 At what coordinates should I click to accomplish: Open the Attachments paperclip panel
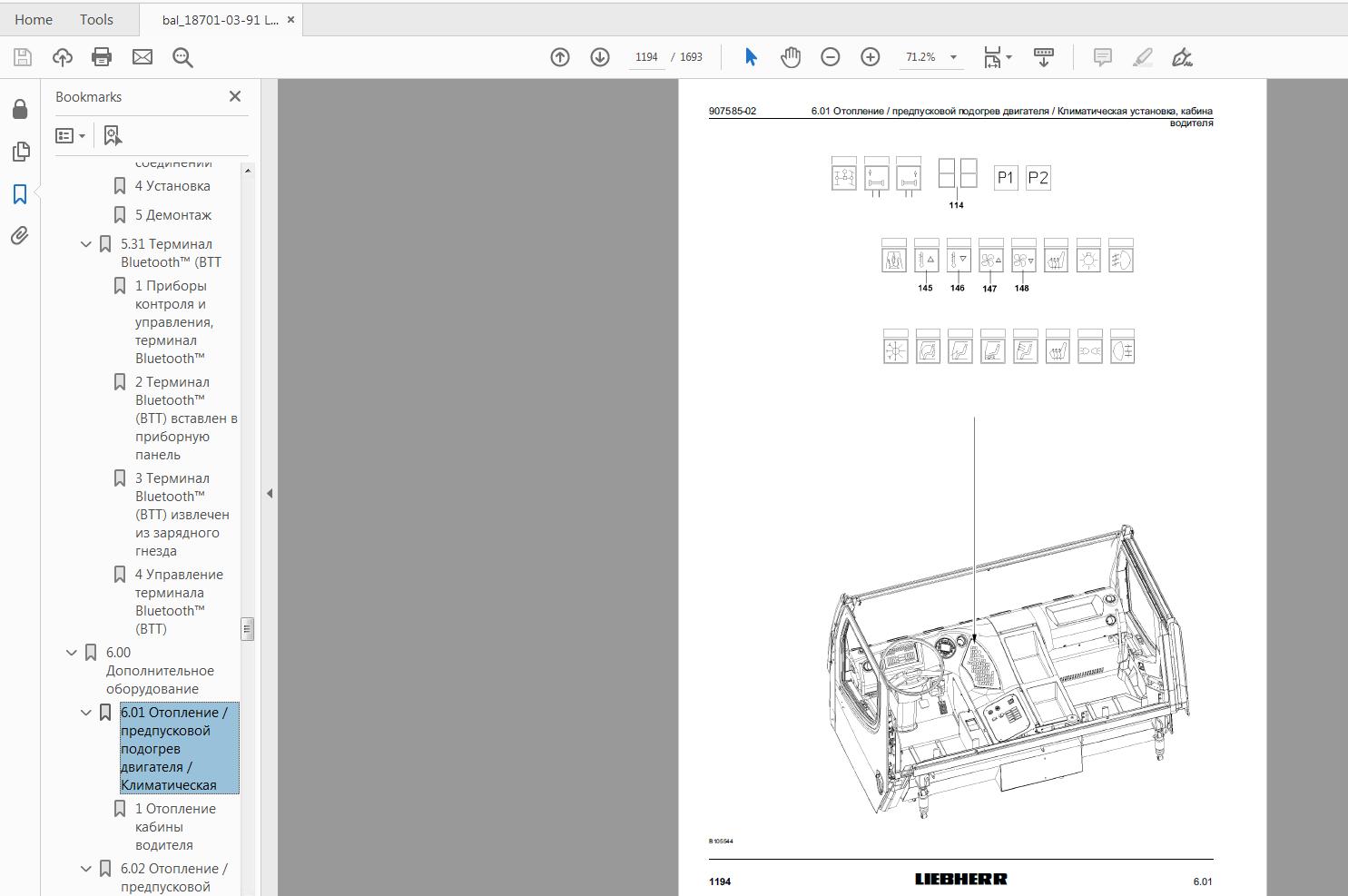20,236
